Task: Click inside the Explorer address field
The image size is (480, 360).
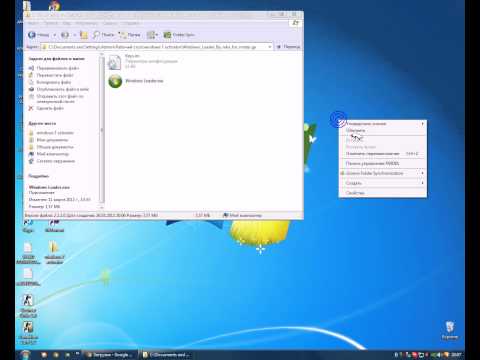Action: (157, 47)
